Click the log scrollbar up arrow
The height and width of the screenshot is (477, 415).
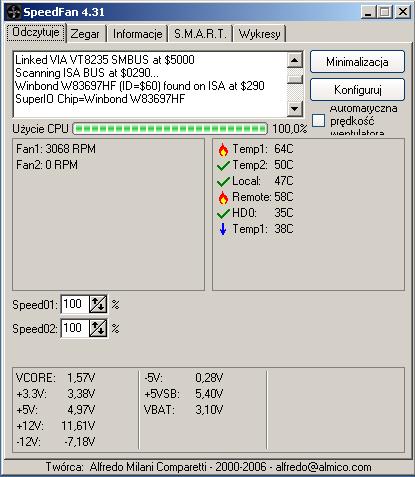295,60
